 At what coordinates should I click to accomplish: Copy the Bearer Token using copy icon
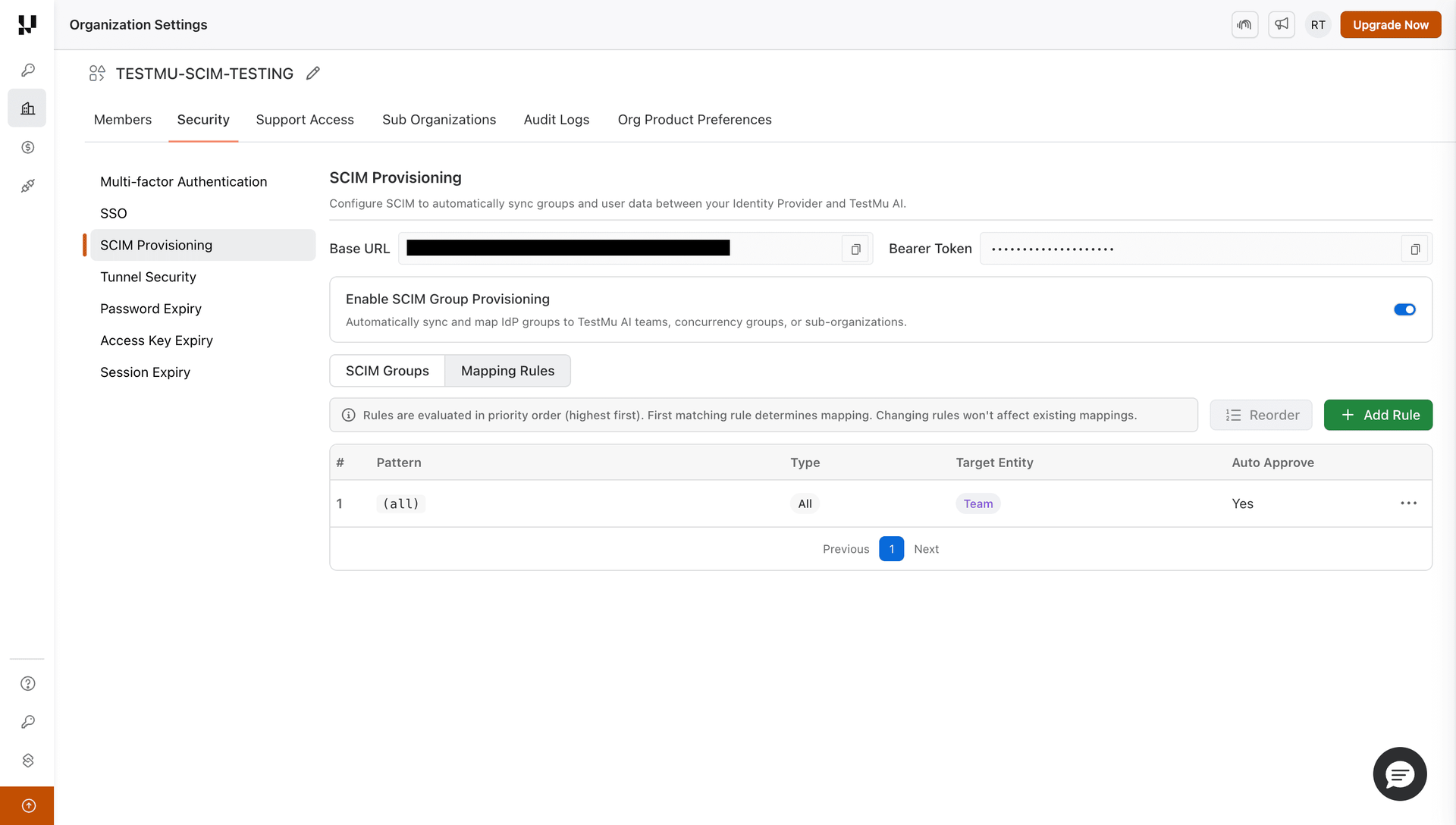click(1414, 249)
